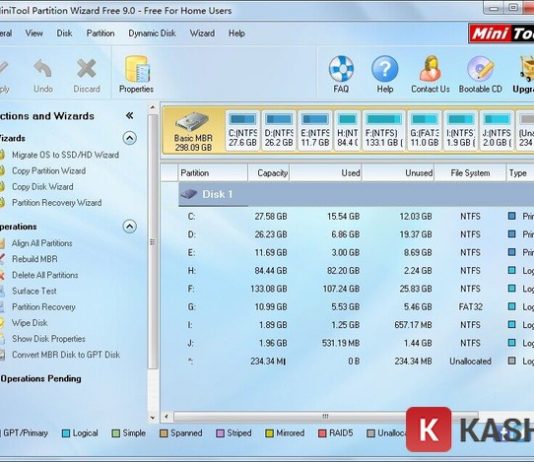Start the Partition Recovery Wizard

[57, 203]
